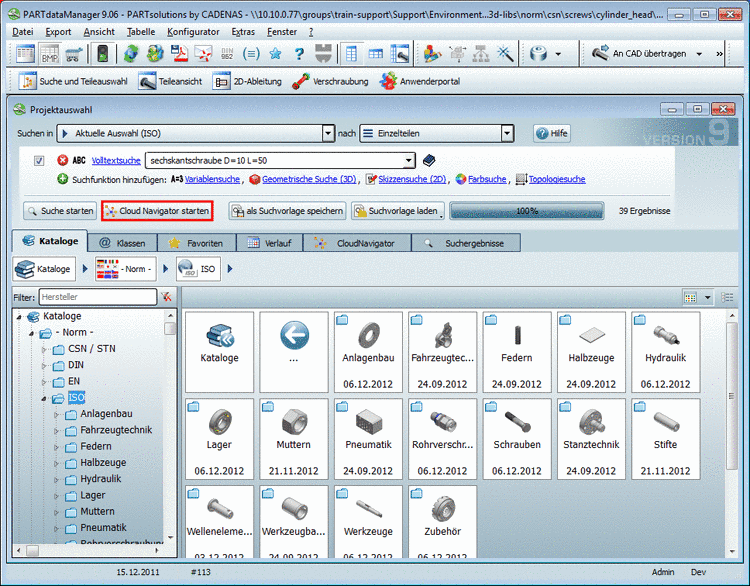Click Suche starten button
The height and width of the screenshot is (586, 750).
[60, 211]
